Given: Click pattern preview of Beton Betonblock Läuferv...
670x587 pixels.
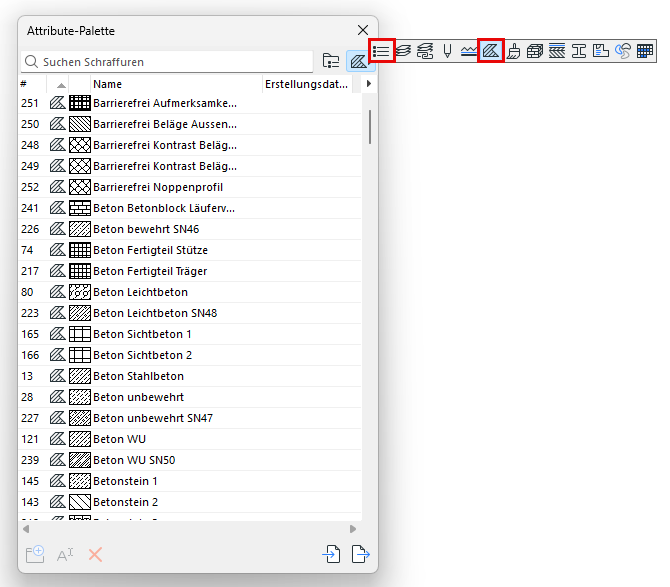Looking at the screenshot, I should [80, 208].
